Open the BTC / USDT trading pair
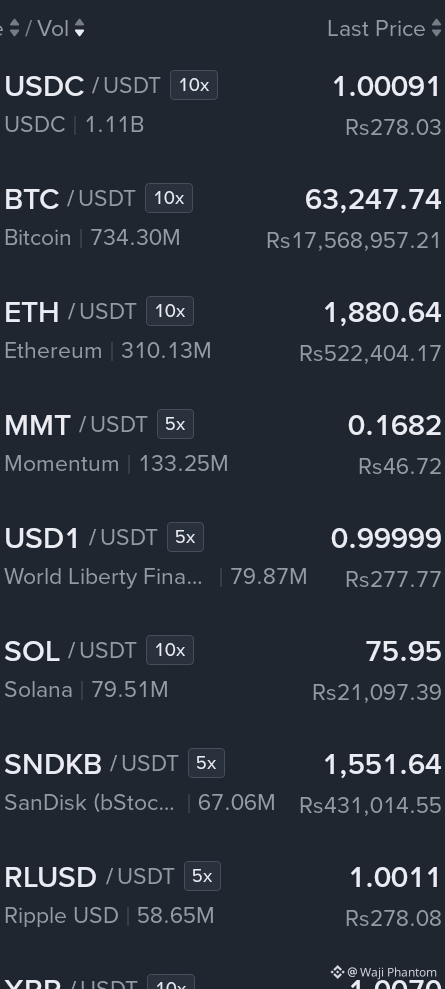Screen dimensions: 445x989 [222, 218]
